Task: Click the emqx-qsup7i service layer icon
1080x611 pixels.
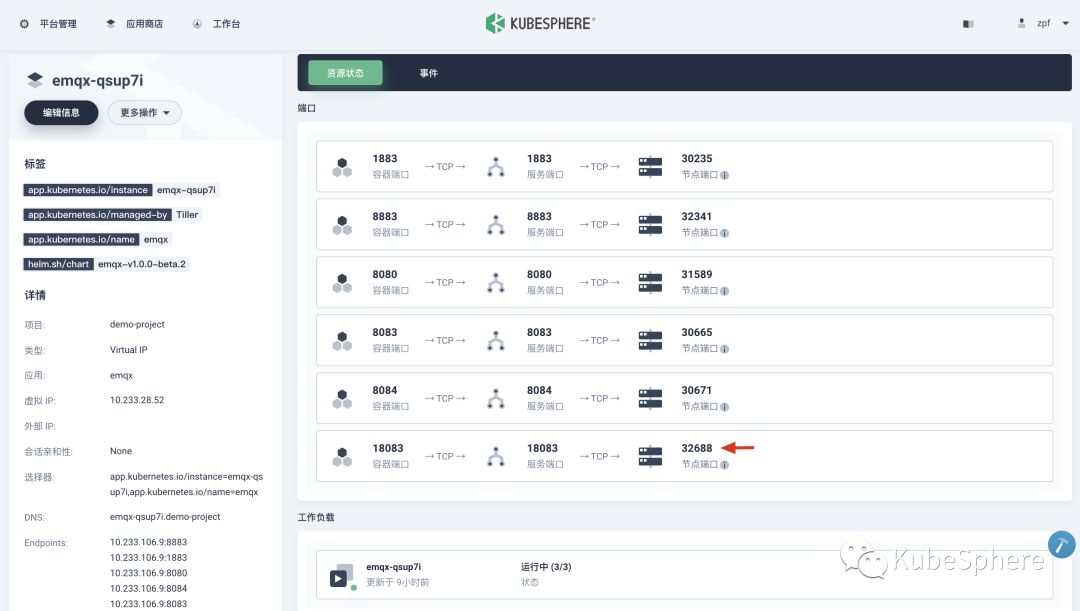Action: pyautogui.click(x=35, y=80)
